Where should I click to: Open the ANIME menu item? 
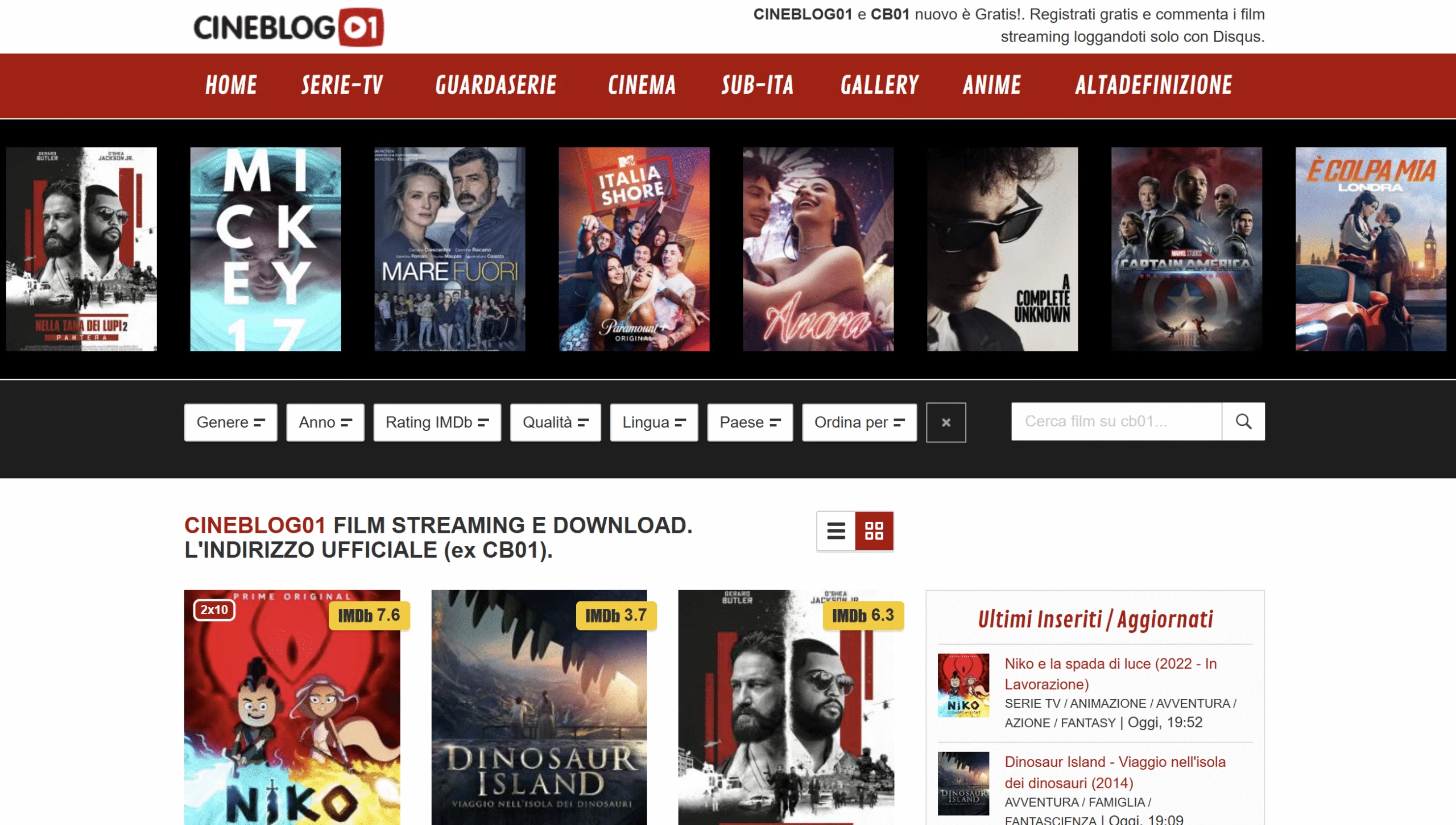tap(992, 85)
